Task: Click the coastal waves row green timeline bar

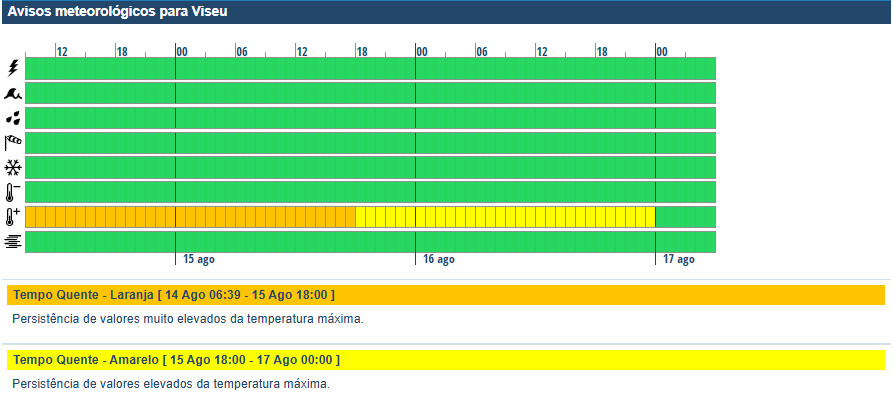Action: click(x=371, y=93)
